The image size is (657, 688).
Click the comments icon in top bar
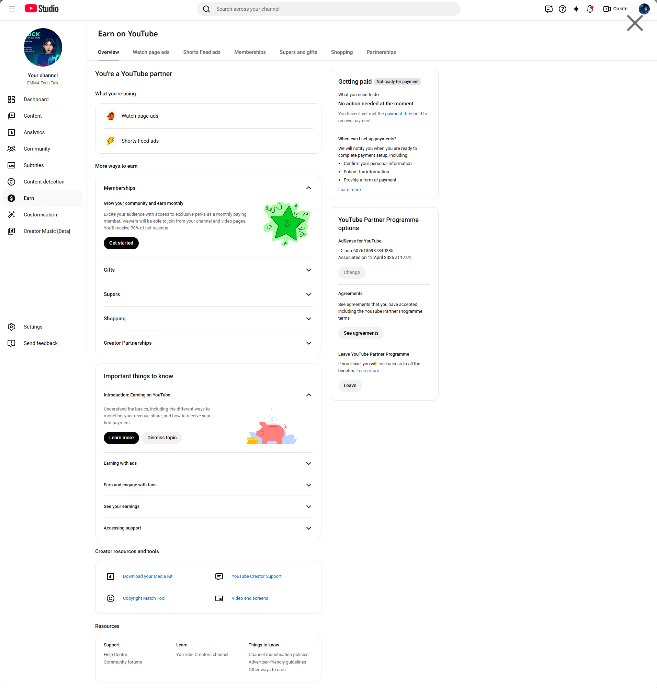click(549, 9)
